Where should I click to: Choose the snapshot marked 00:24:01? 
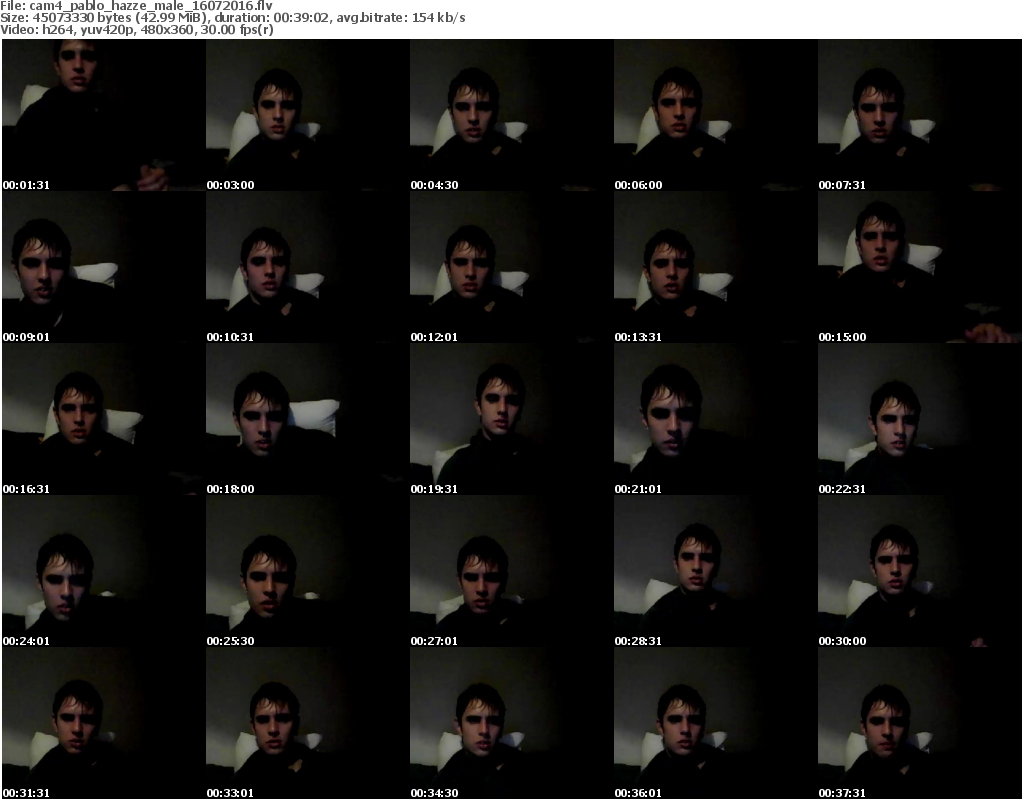(x=104, y=571)
